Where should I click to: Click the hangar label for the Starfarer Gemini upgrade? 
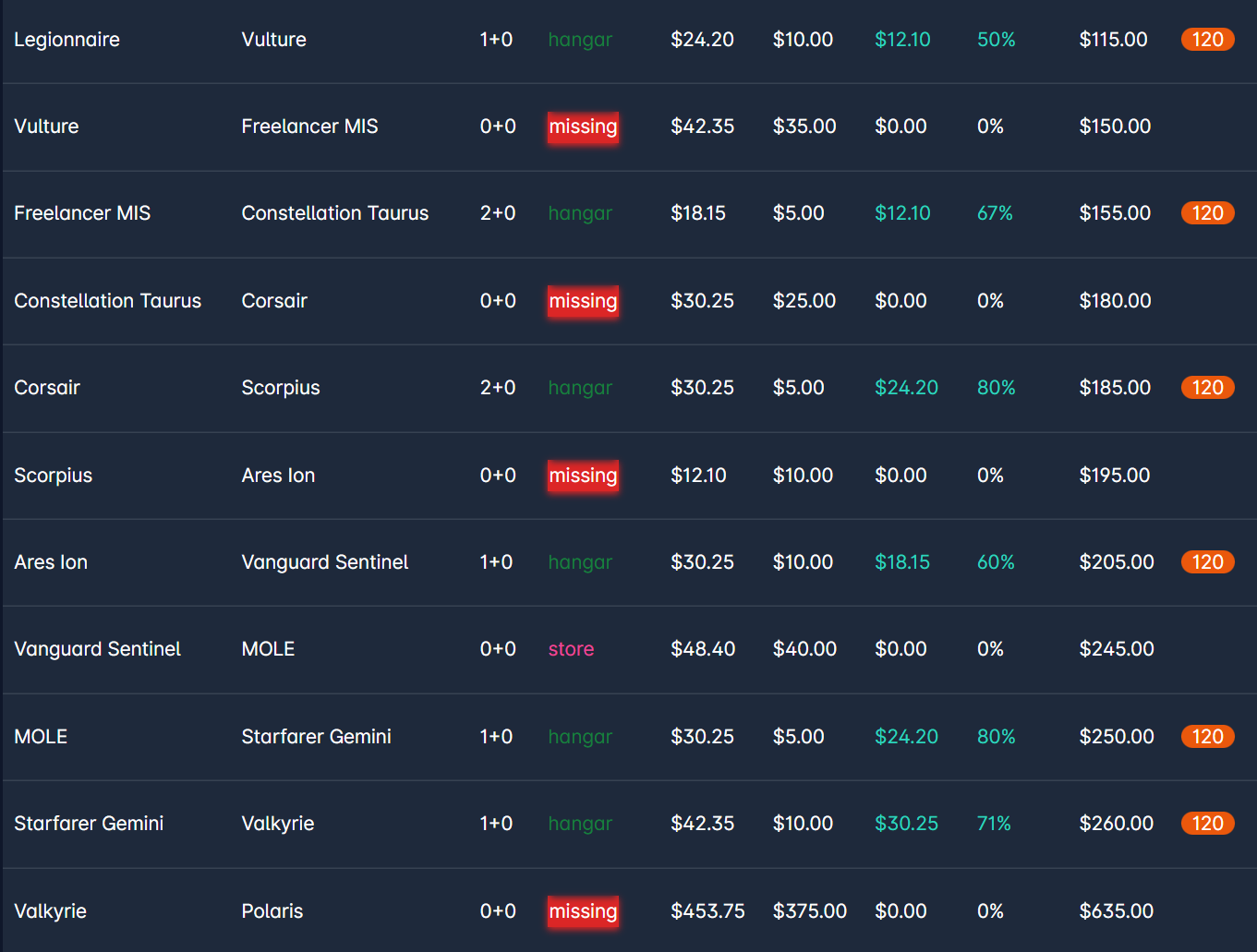580,737
